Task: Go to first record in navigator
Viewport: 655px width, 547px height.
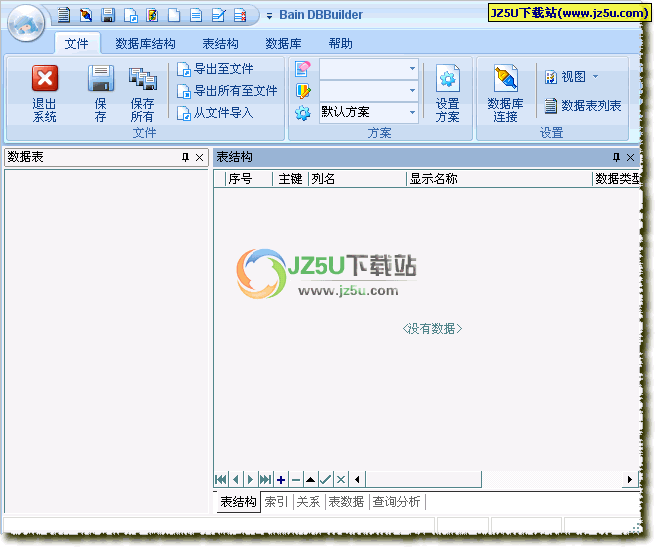Action: 221,479
